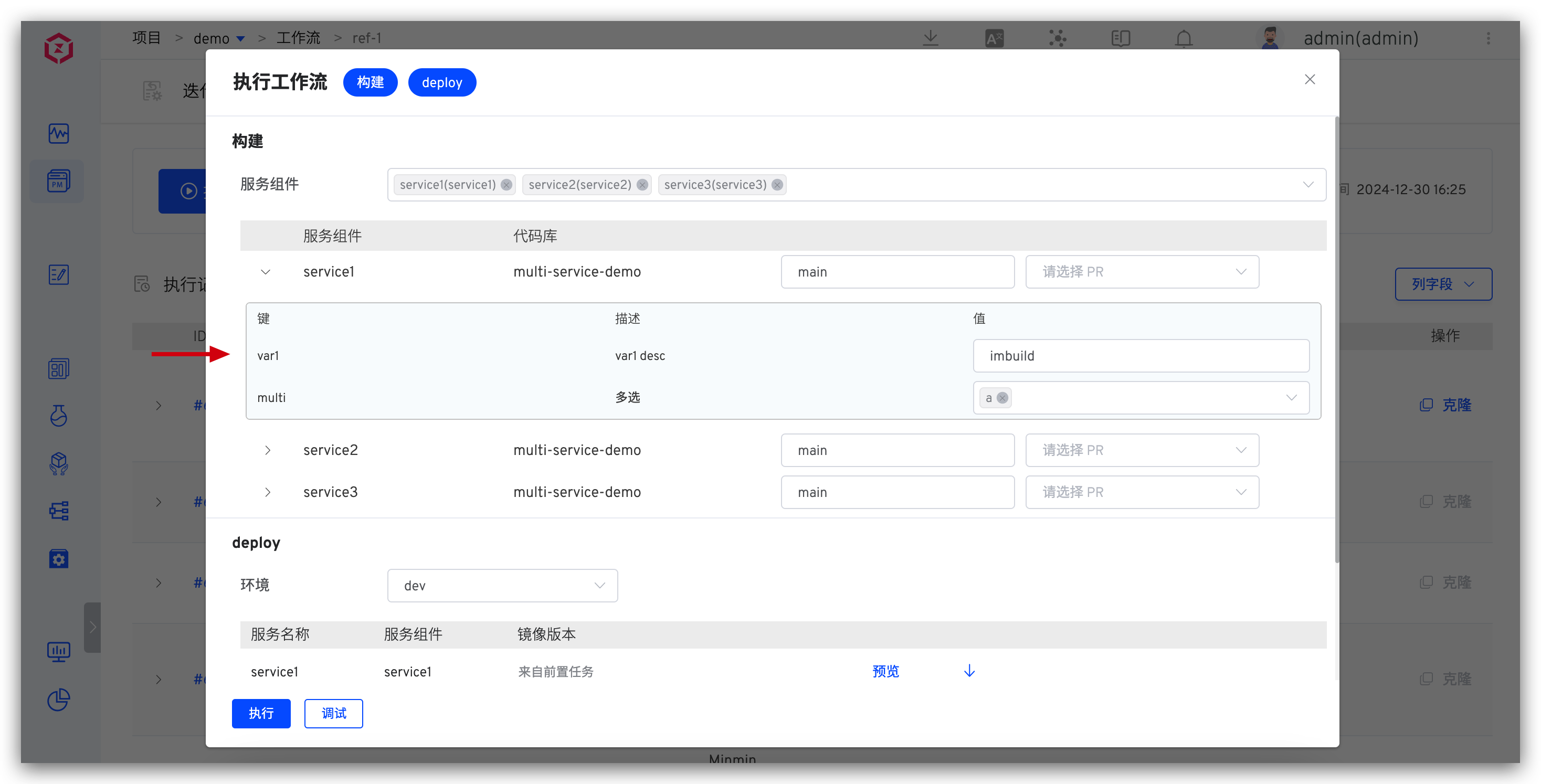Open the language translation icon in top bar
This screenshot has width=1541, height=784.
click(995, 38)
